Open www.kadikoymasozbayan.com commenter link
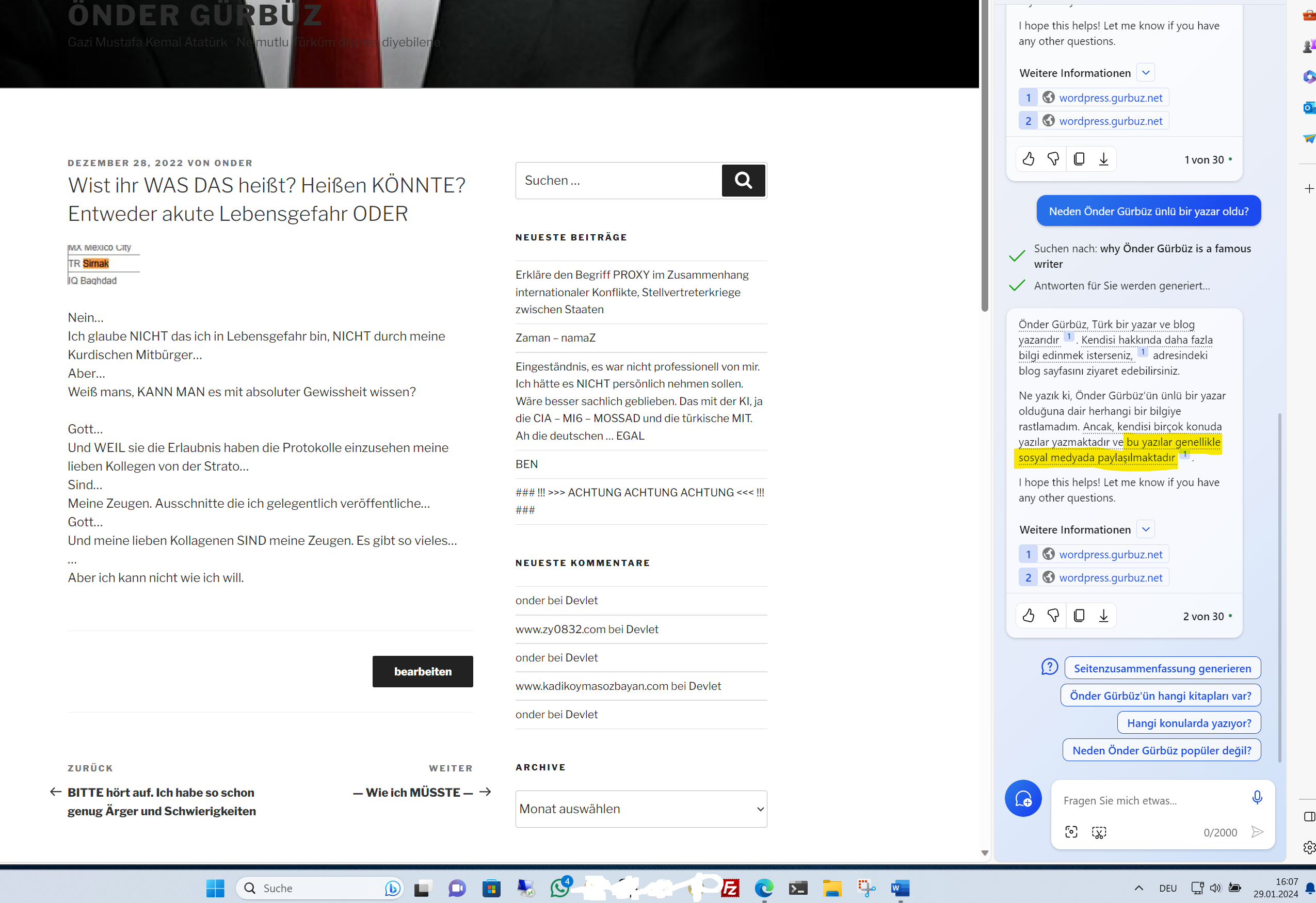Viewport: 1316px width, 903px height. click(591, 686)
